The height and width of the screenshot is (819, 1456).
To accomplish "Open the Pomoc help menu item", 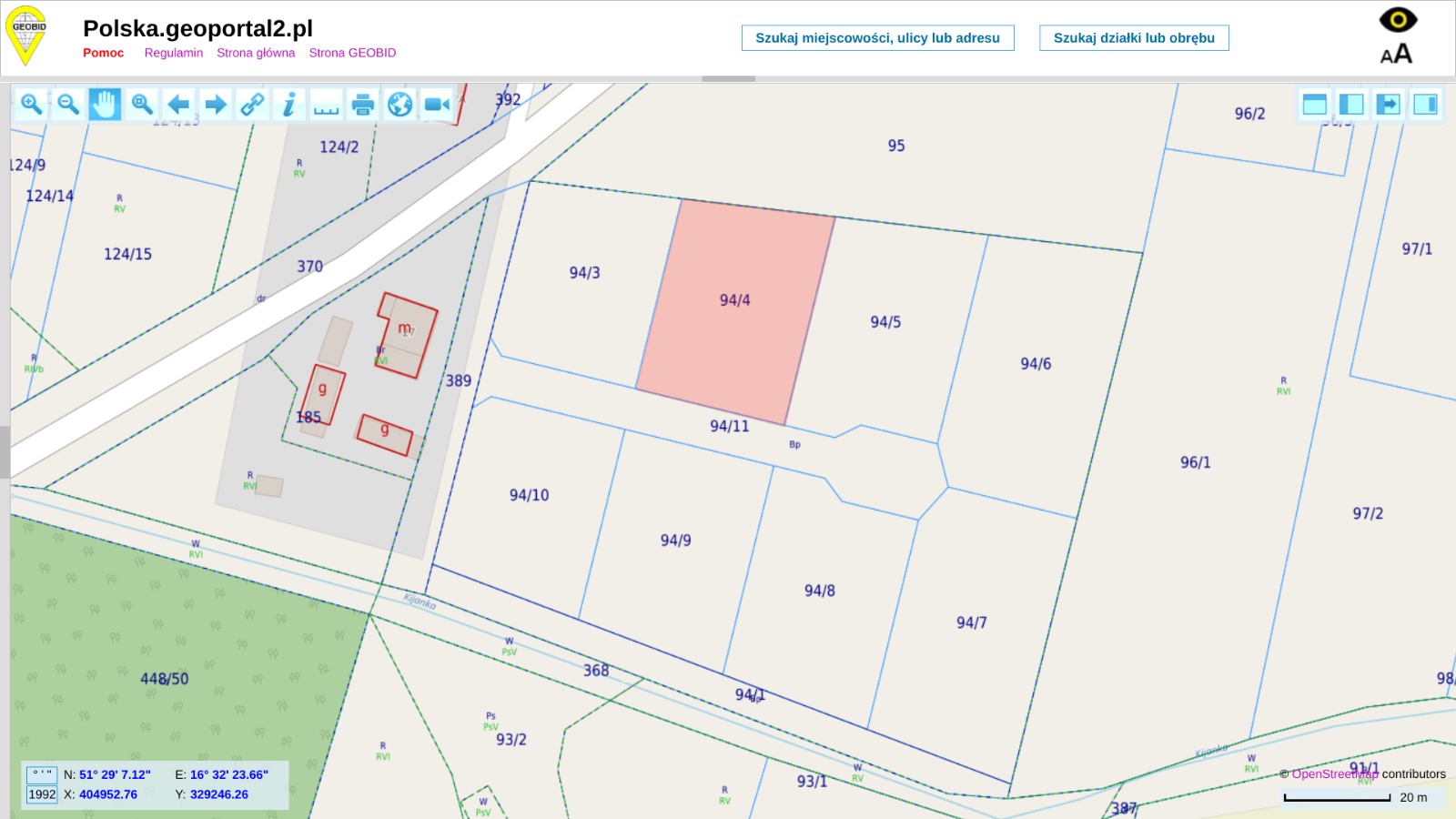I will pos(103,53).
